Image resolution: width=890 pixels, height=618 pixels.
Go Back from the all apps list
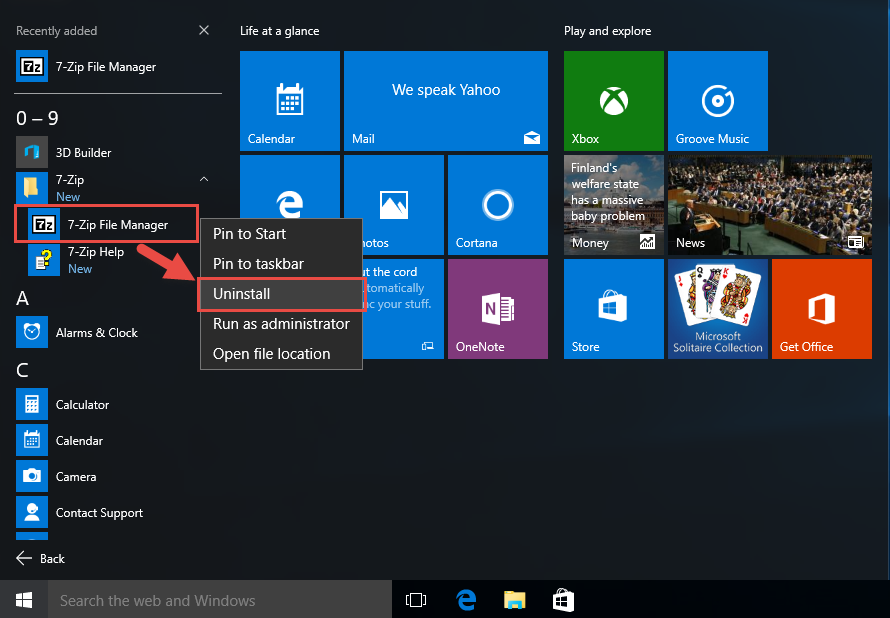click(x=40, y=558)
